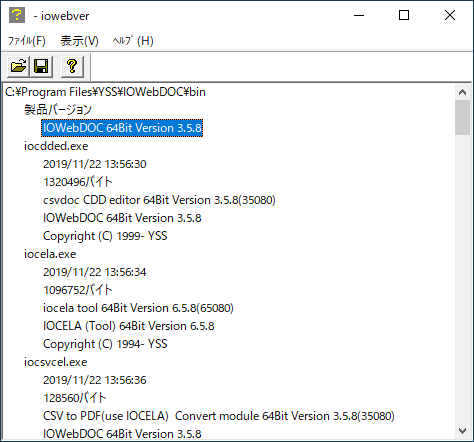Image resolution: width=474 pixels, height=442 pixels.
Task: Select the 2019/11/22 13:56:34 row
Action: (x=95, y=272)
